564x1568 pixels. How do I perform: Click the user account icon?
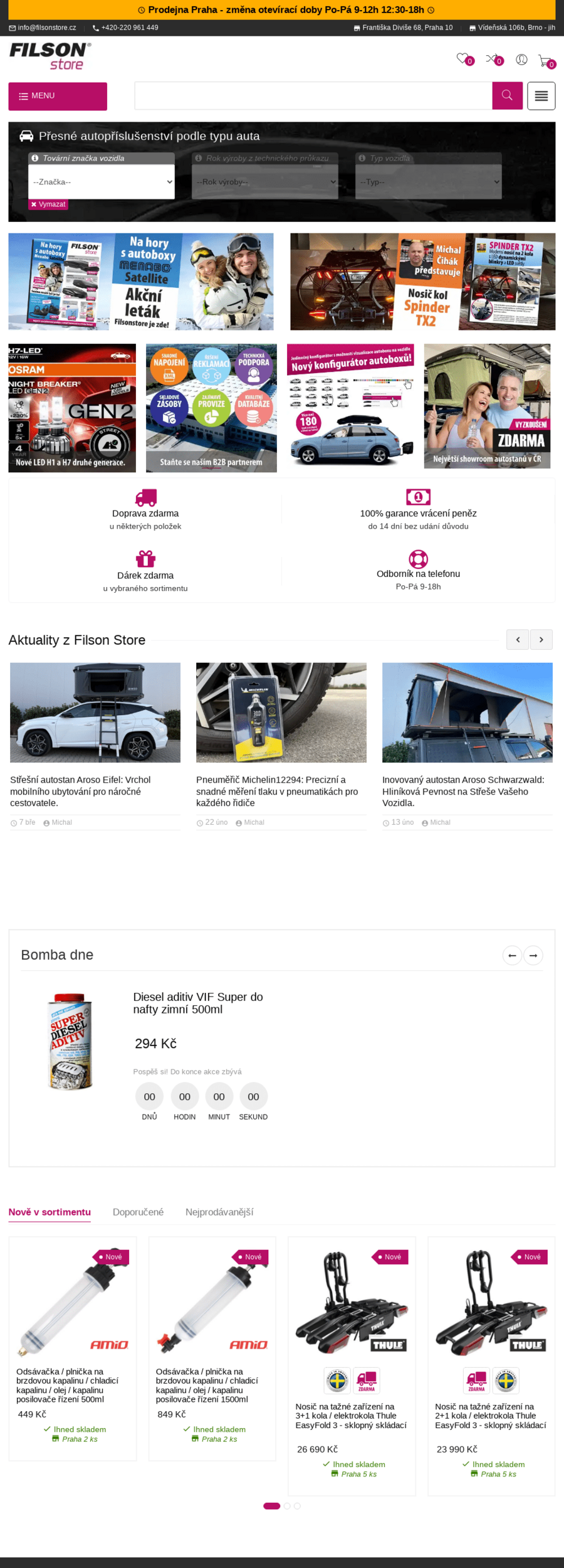click(521, 60)
